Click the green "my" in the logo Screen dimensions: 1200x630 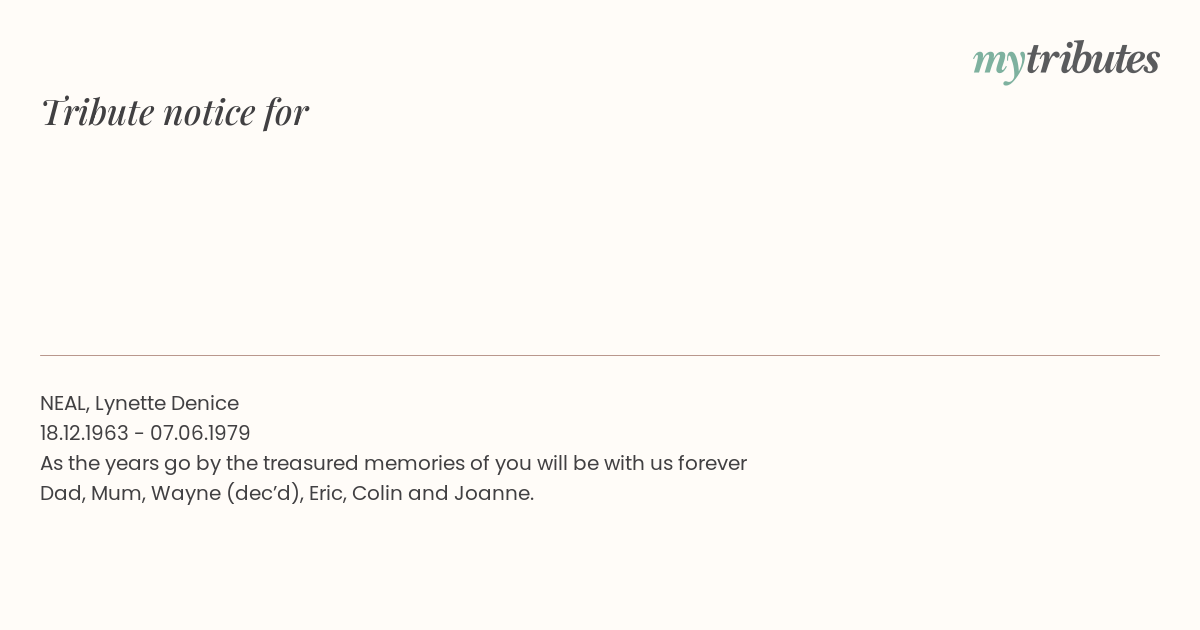click(x=998, y=63)
